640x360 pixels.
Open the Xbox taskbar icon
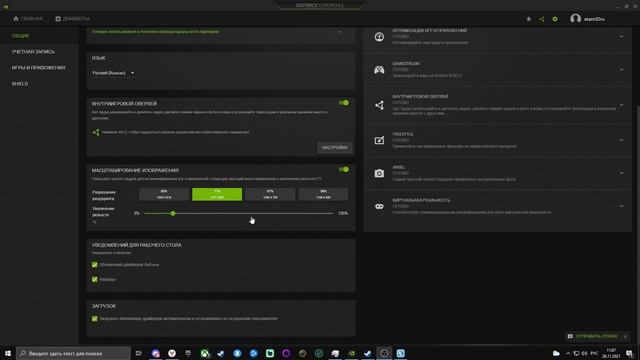click(204, 353)
